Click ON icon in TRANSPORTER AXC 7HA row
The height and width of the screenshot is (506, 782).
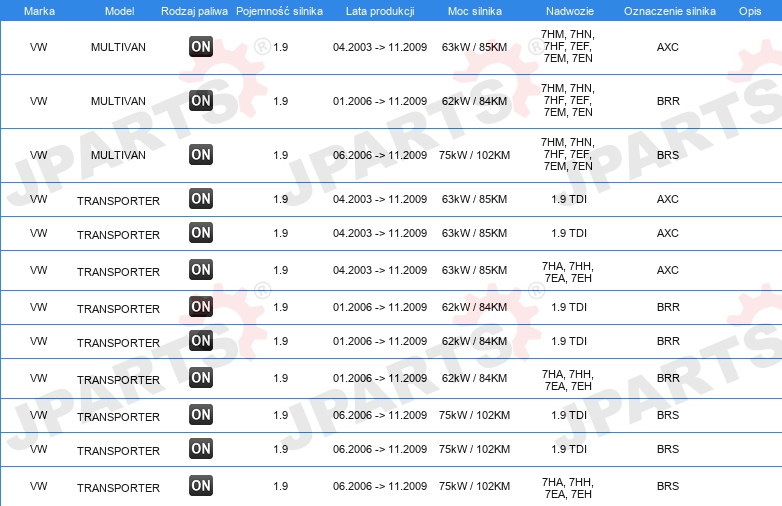(201, 270)
